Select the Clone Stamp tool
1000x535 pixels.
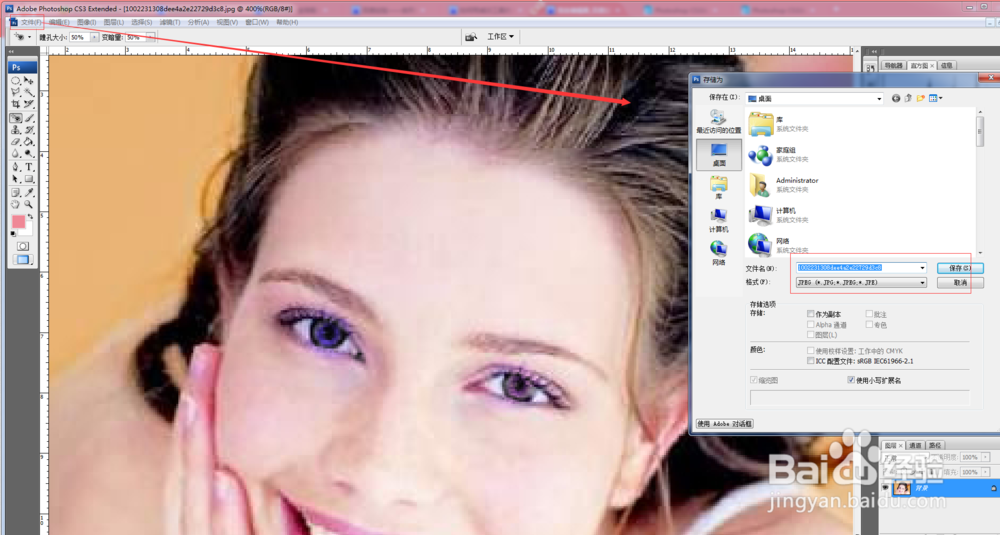tap(16, 130)
